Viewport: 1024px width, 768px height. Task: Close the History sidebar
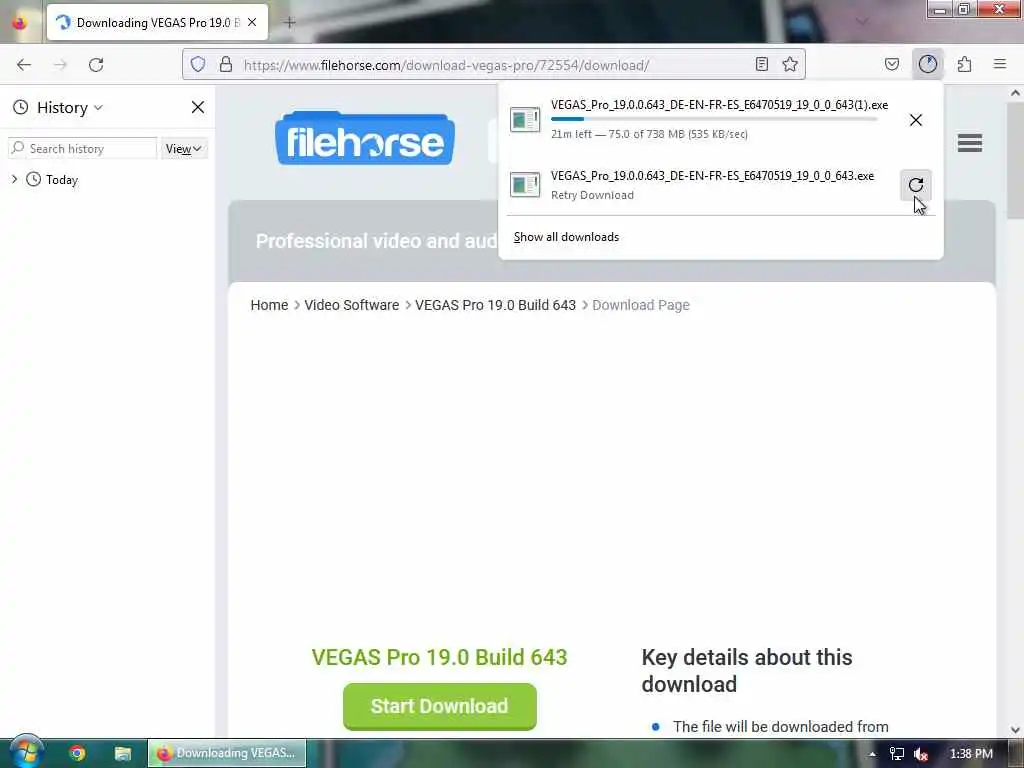click(198, 107)
